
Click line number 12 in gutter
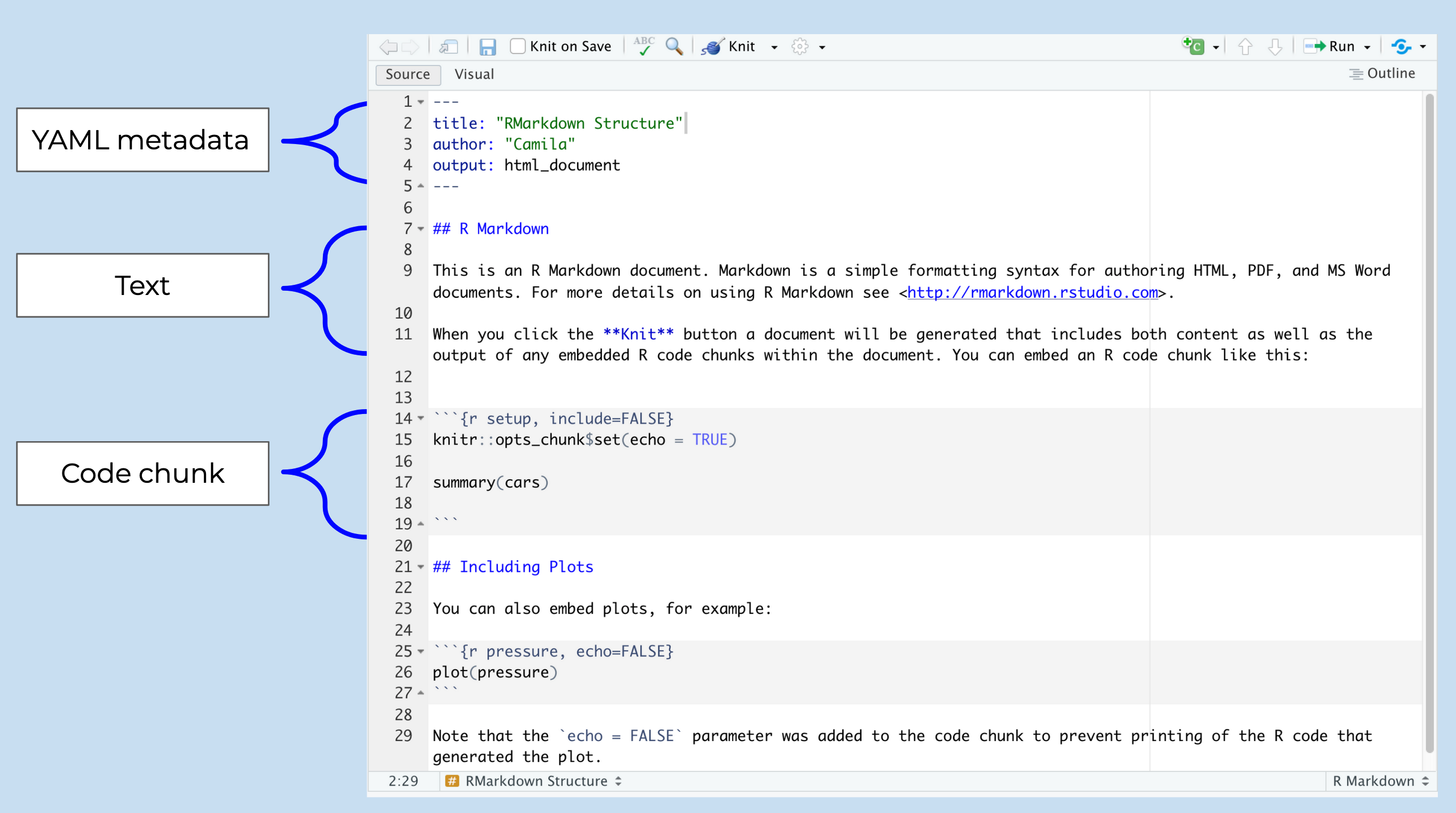pos(403,377)
